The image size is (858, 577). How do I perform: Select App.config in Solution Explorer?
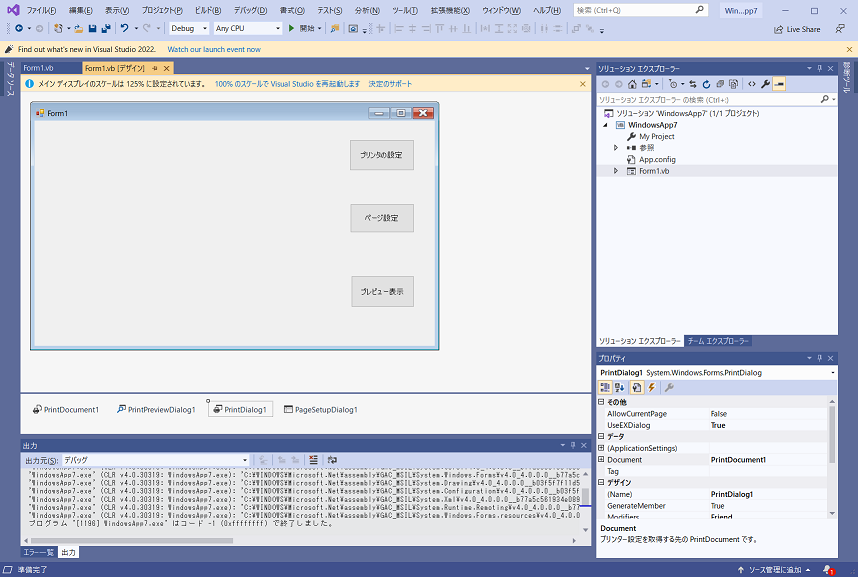pos(657,159)
